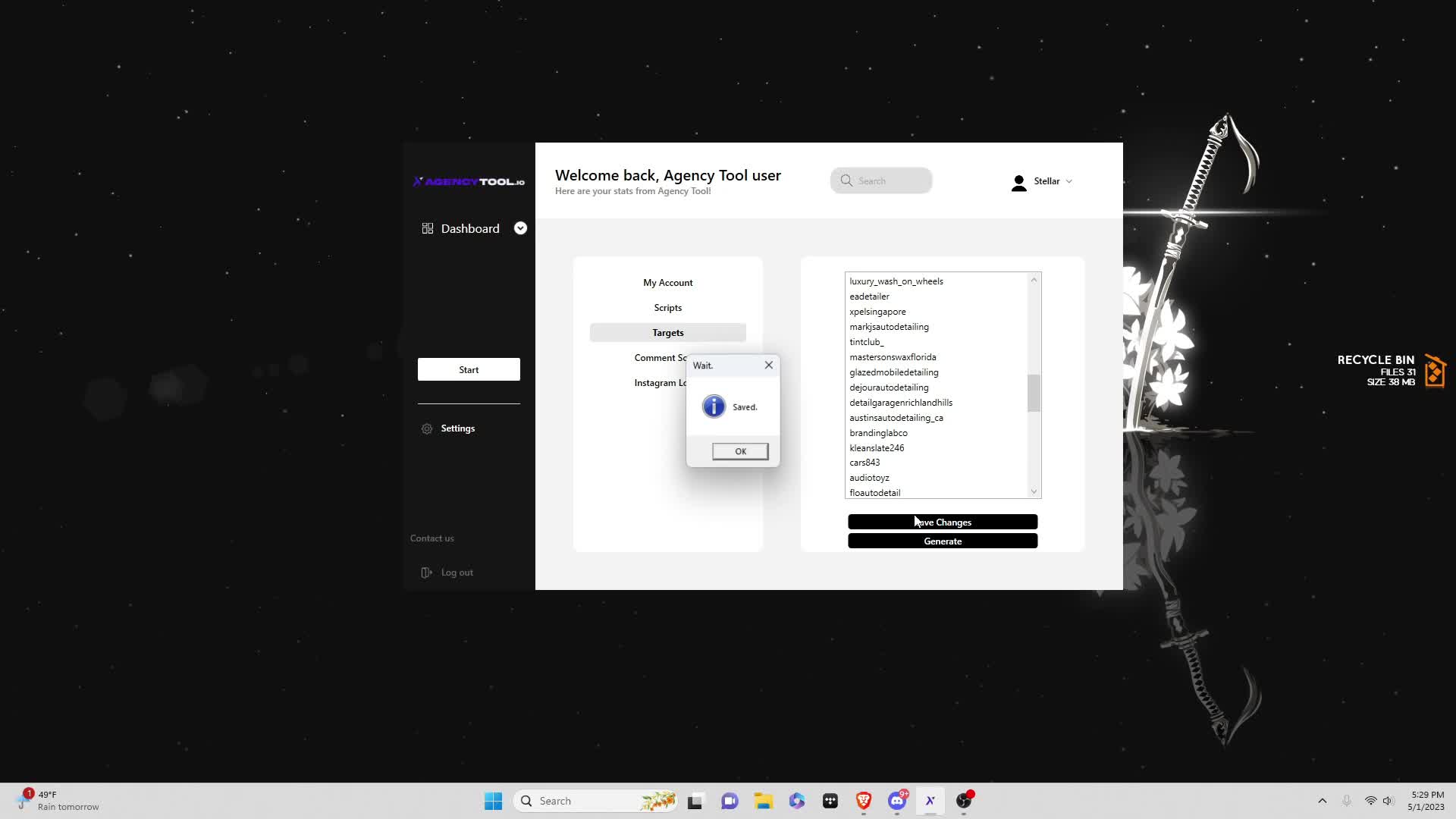Switch to the Scripts tab
Screen dimensions: 1456x819
coord(667,308)
